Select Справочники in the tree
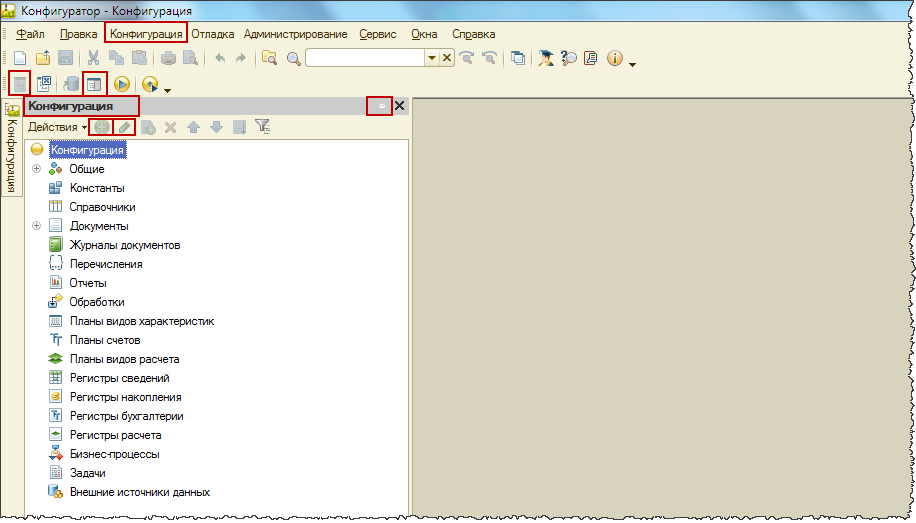This screenshot has width=916, height=523. click(102, 207)
